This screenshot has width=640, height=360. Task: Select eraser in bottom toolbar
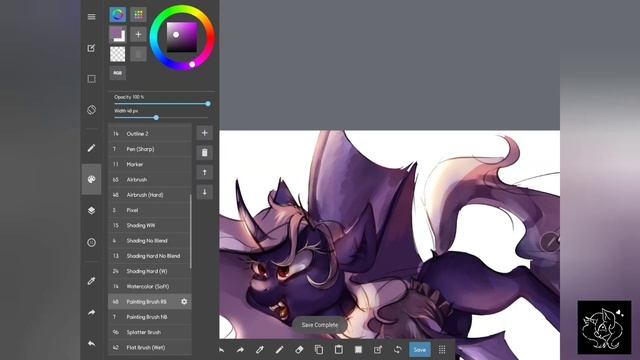point(299,350)
